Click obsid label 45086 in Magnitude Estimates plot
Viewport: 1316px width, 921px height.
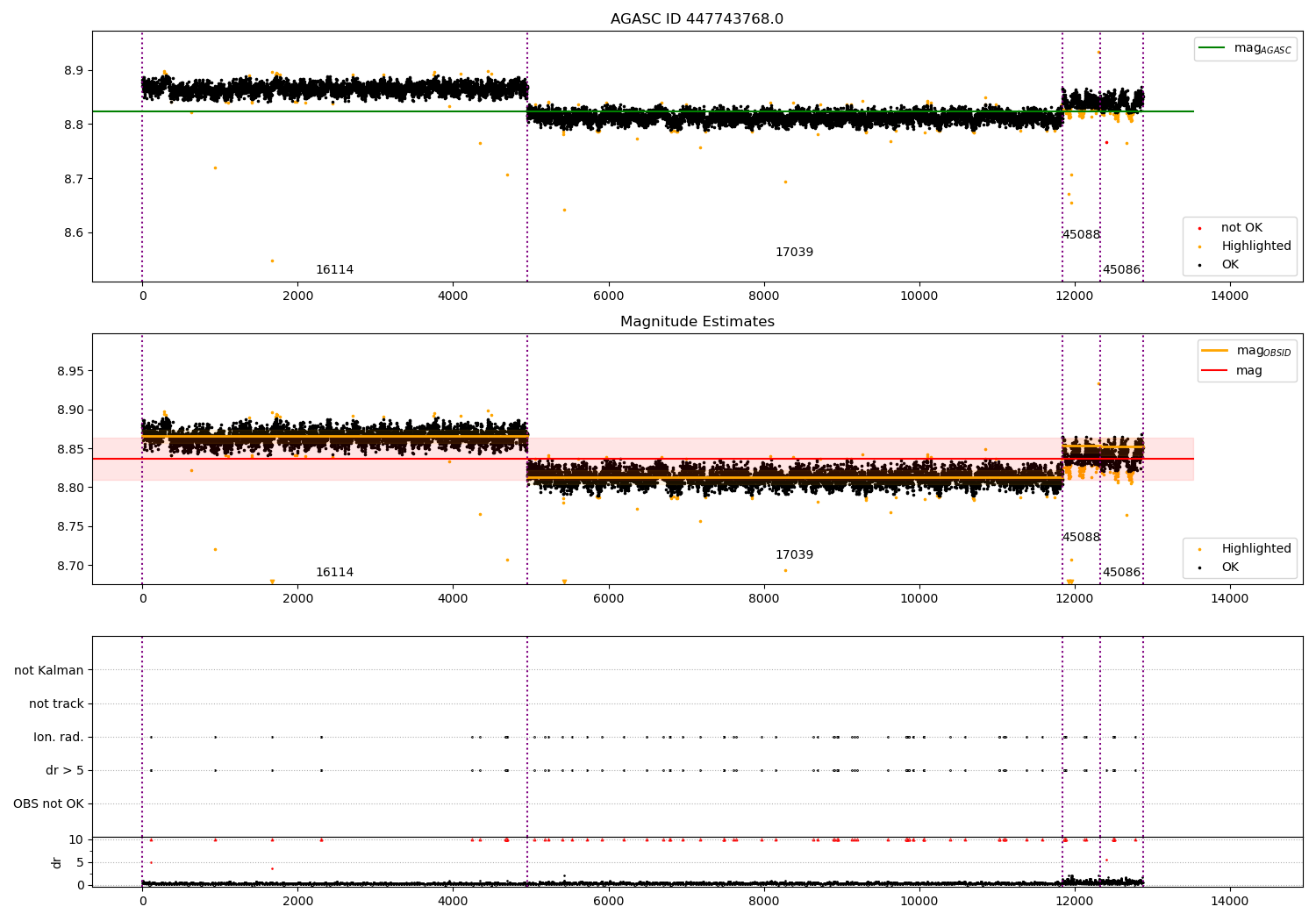tap(1121, 573)
